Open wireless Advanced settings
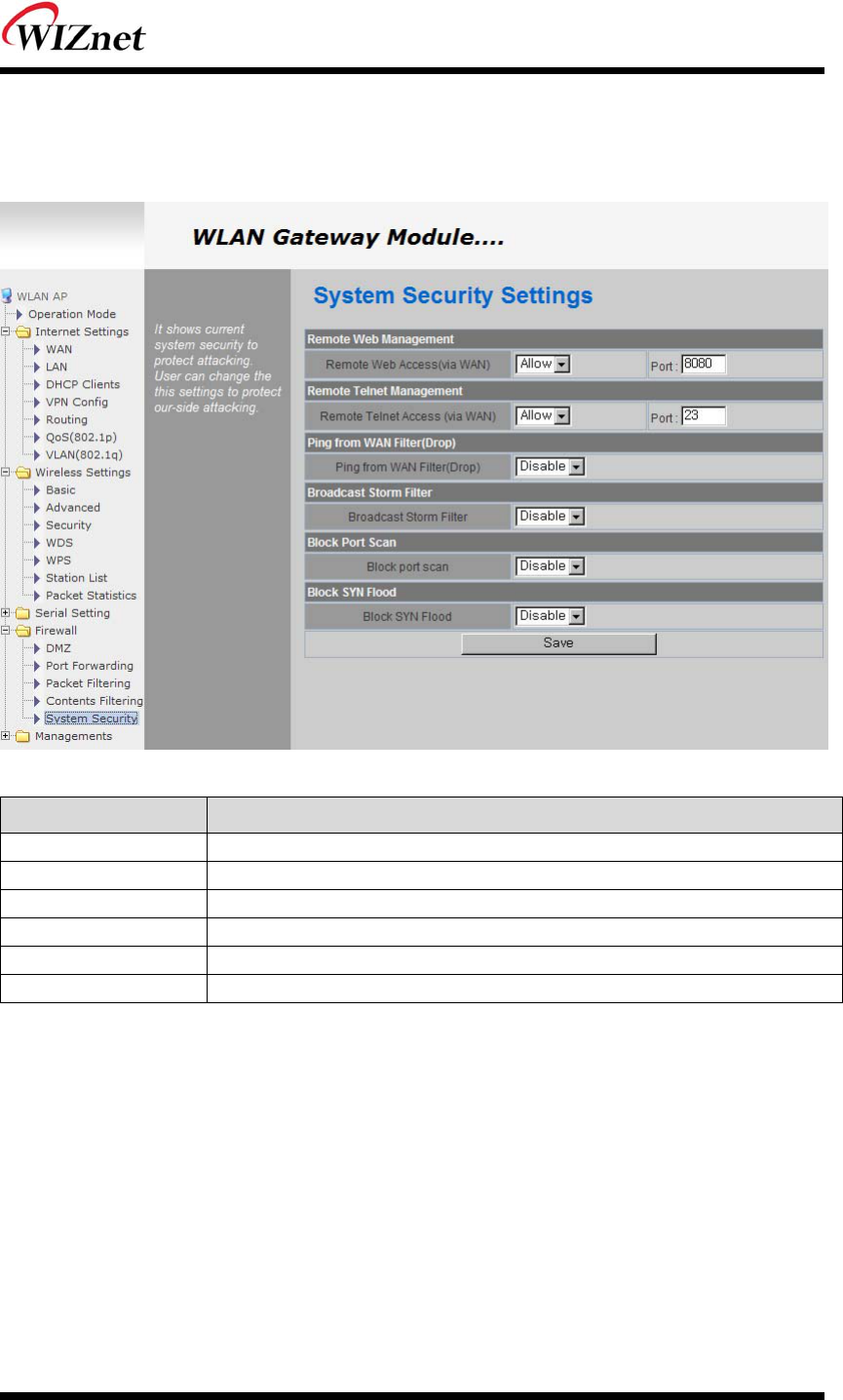 point(73,507)
